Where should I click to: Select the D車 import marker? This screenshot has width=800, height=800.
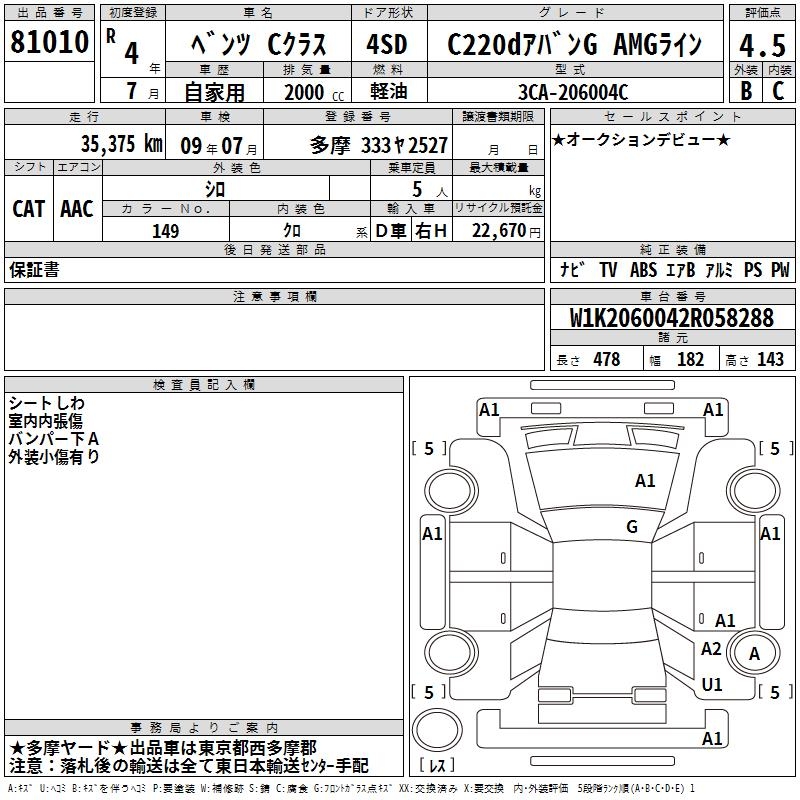(391, 231)
